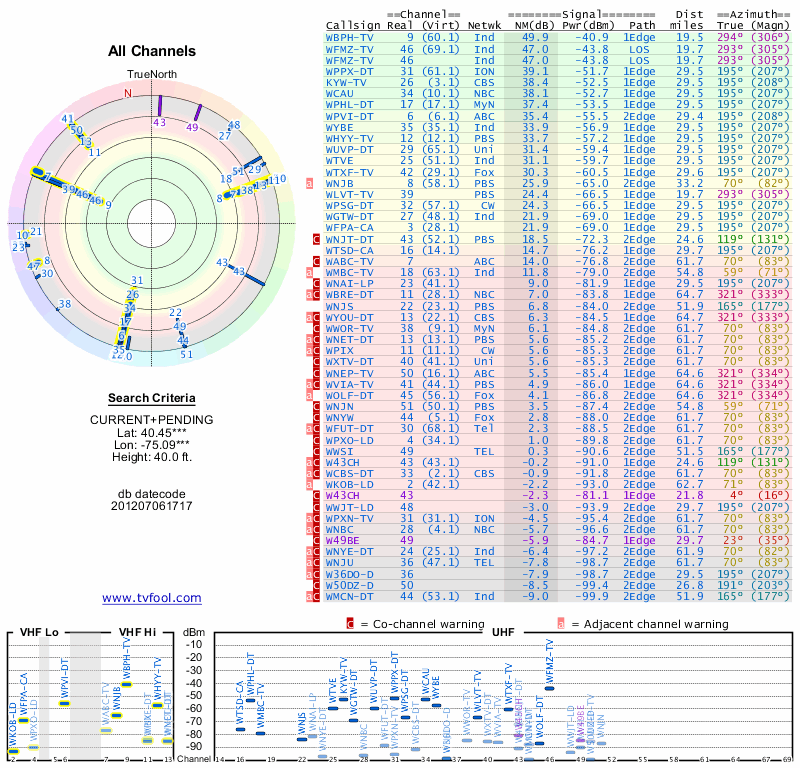The image size is (800, 768).
Task: Click the co-channel 'C' icon beside WPXO-LD
Action: pos(316,440)
